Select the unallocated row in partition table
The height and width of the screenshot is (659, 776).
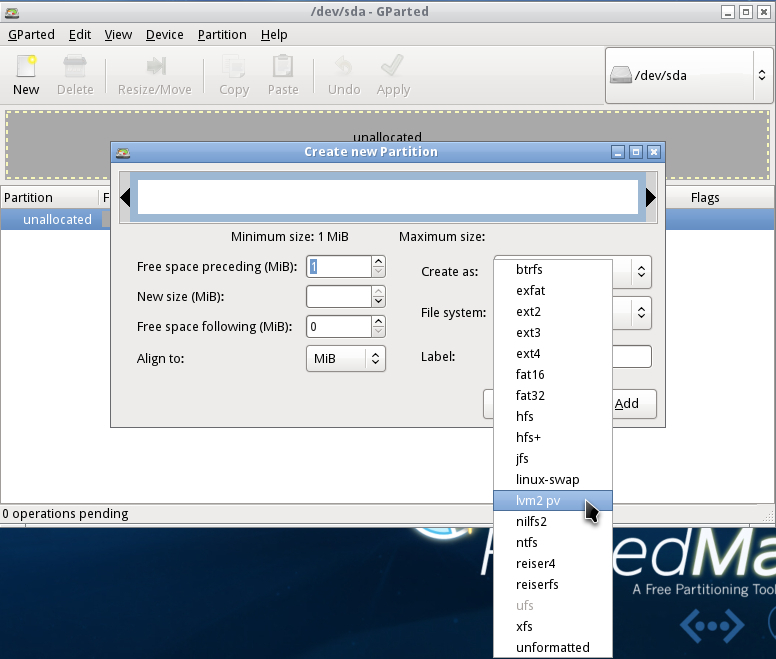(x=55, y=219)
